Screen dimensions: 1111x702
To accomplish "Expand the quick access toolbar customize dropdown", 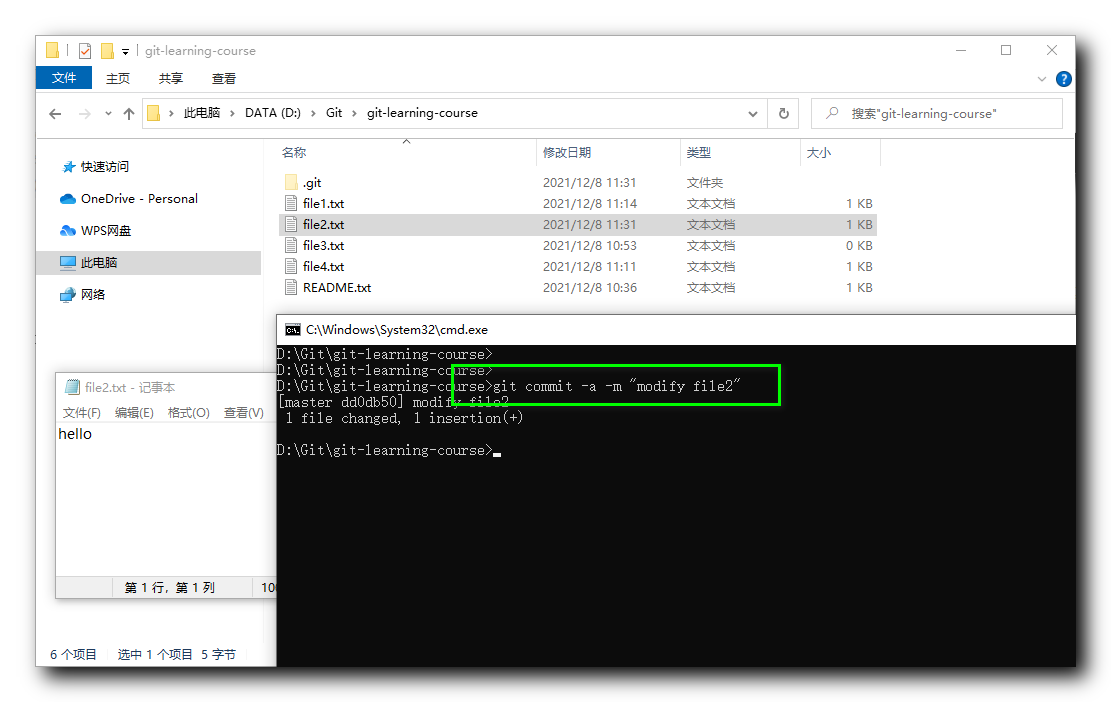I will 124,49.
